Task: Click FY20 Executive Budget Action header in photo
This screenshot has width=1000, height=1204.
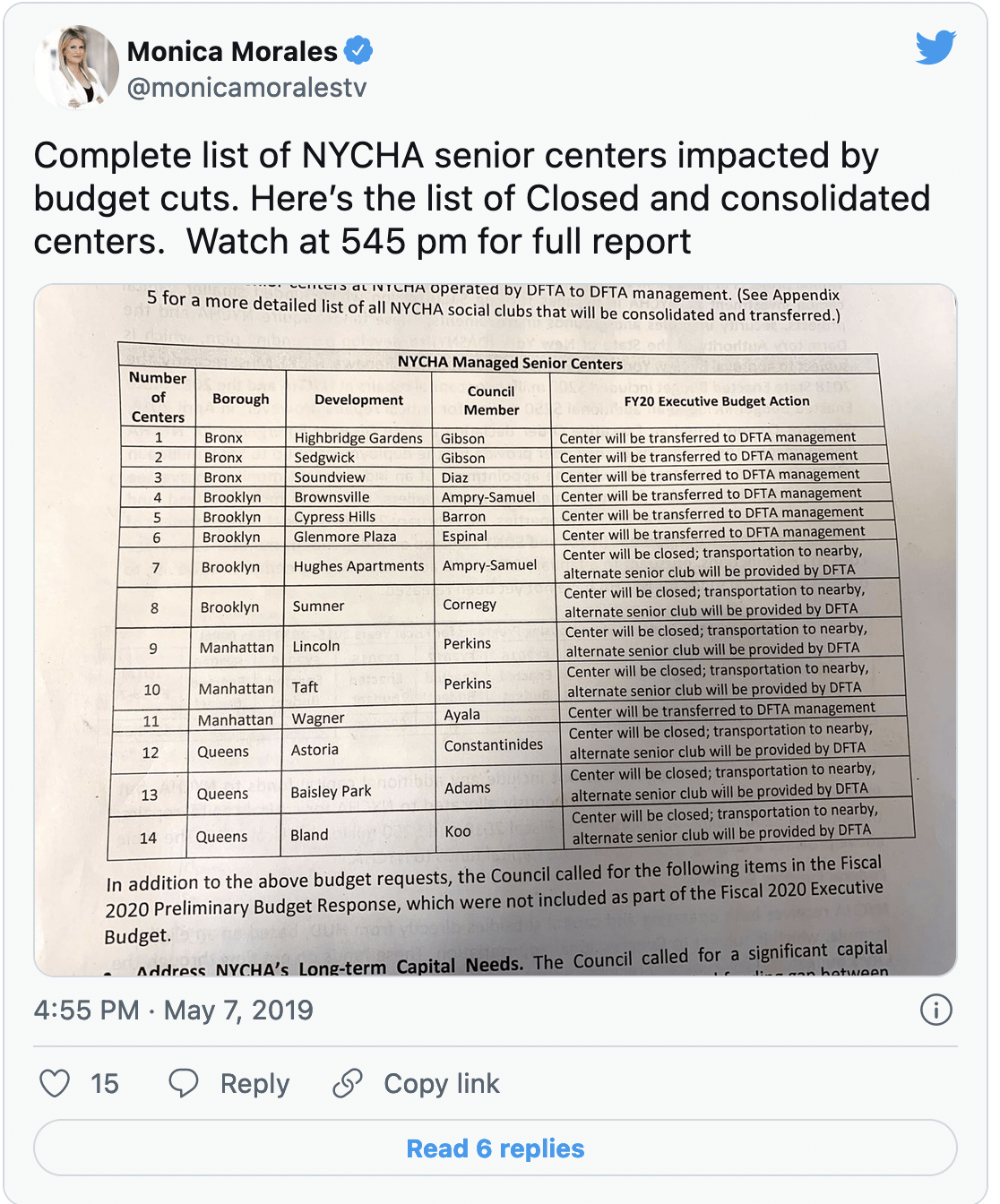Action: tap(717, 401)
